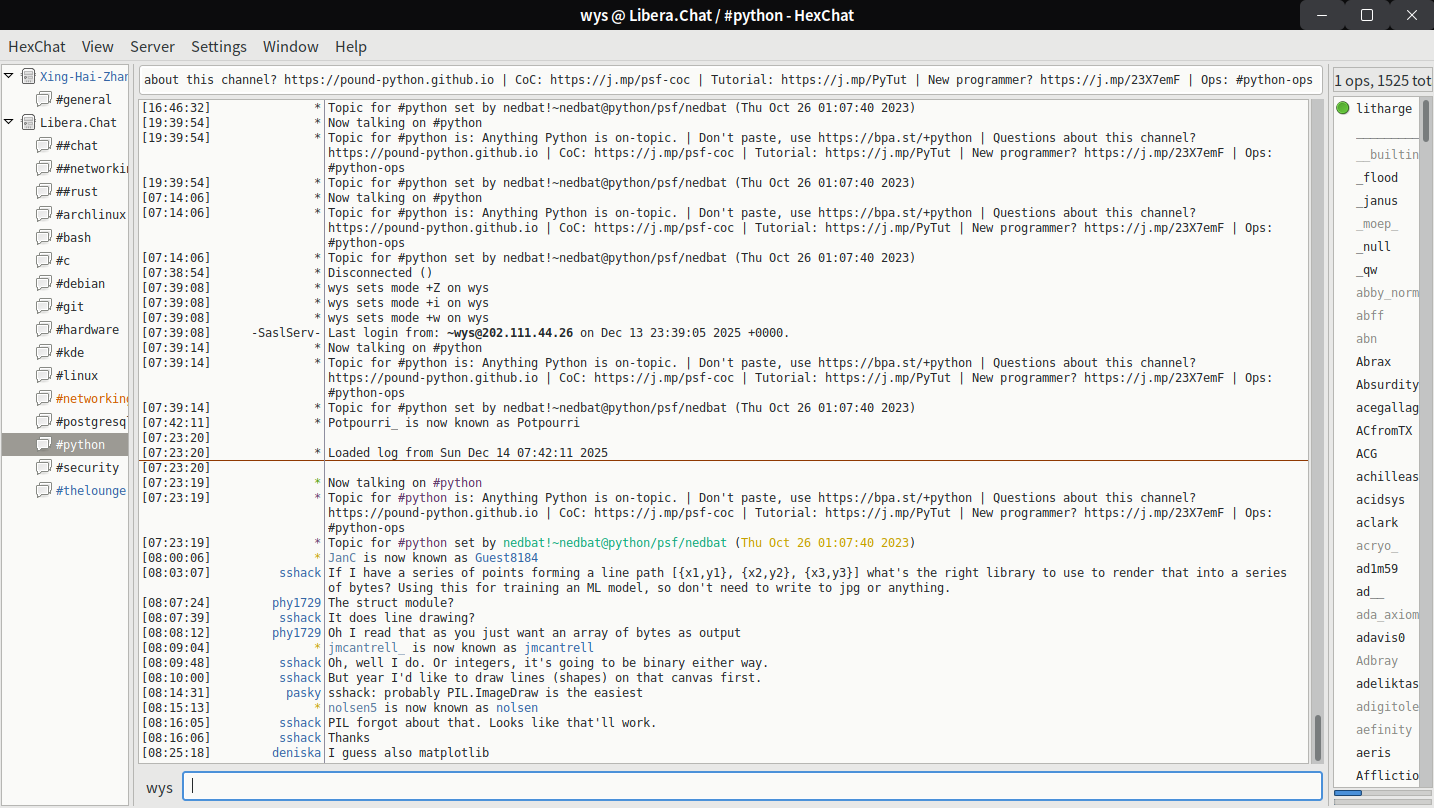Click the Libera.Chat server icon
Screen dimensions: 1434x808
pos(28,123)
